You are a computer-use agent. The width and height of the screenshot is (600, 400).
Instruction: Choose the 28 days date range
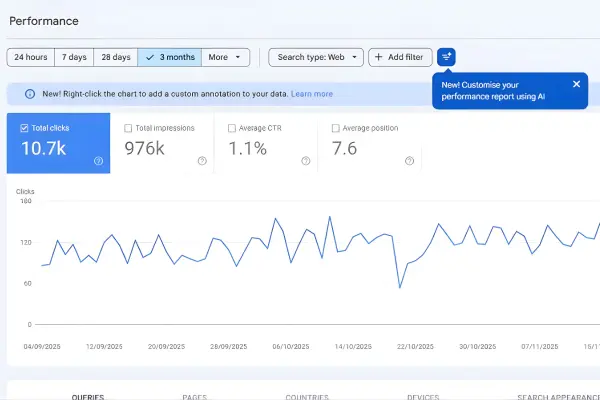pos(116,57)
